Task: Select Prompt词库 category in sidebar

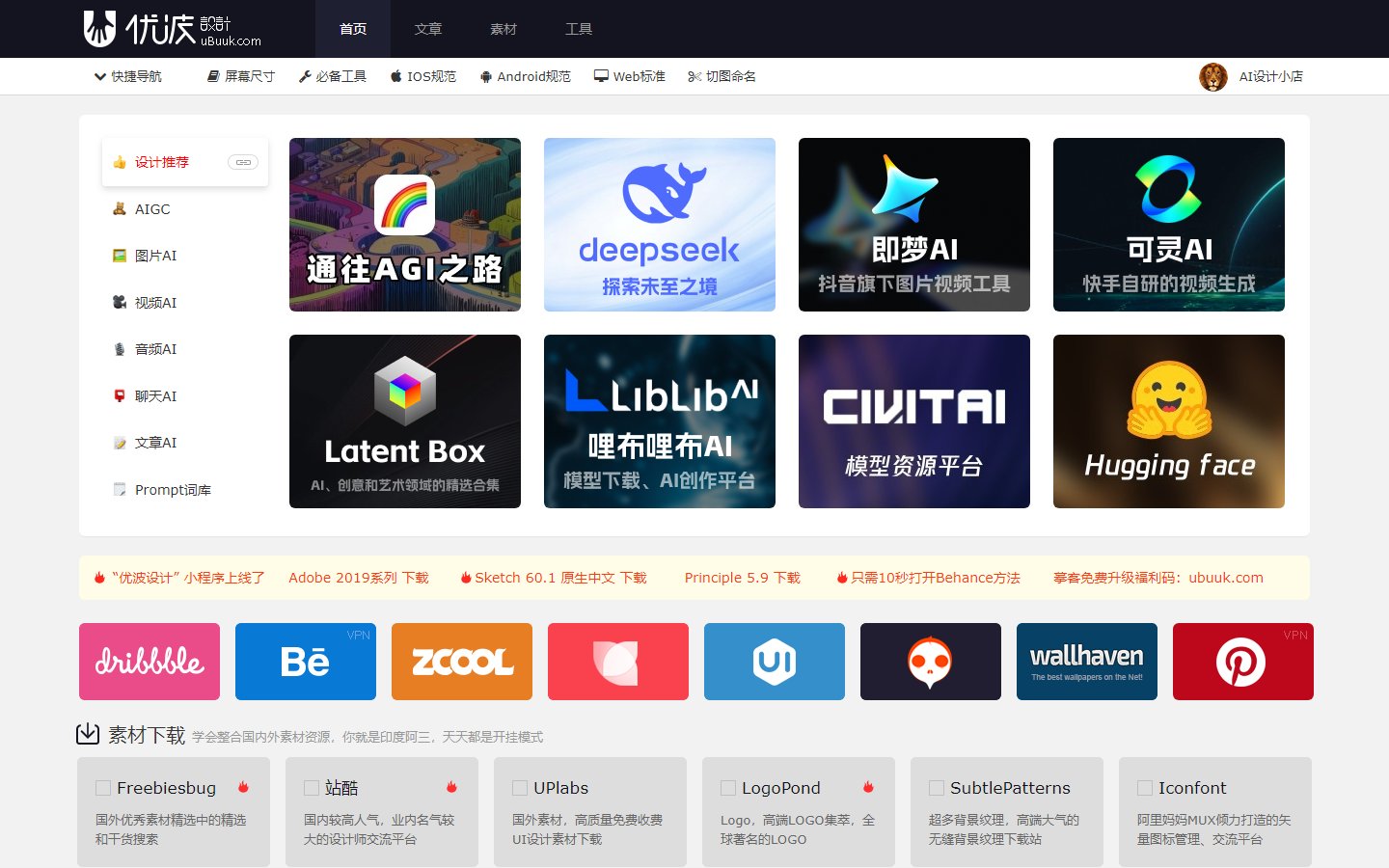Action: pyautogui.click(x=185, y=490)
